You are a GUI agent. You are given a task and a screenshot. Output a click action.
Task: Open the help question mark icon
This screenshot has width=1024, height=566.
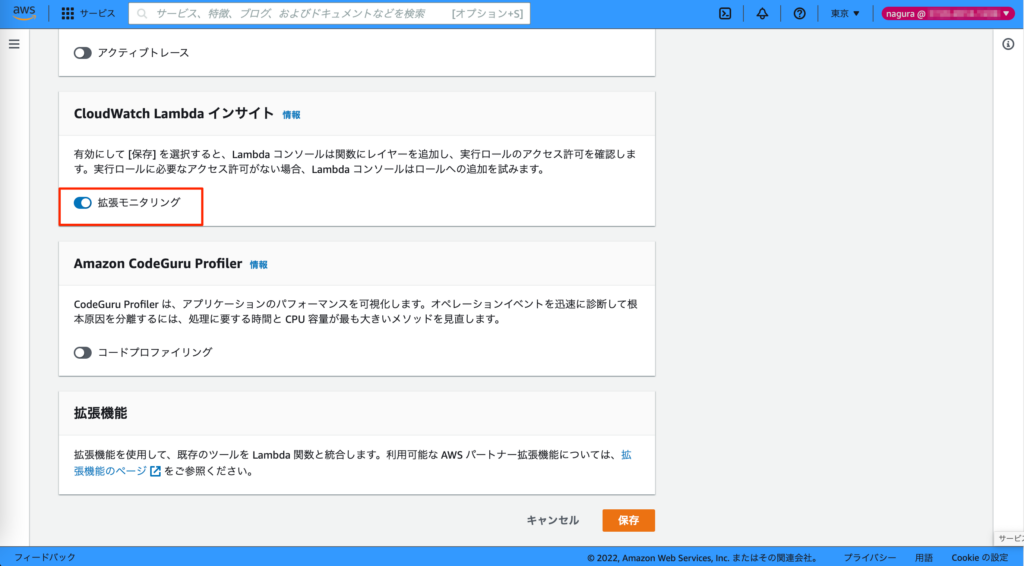coord(799,13)
